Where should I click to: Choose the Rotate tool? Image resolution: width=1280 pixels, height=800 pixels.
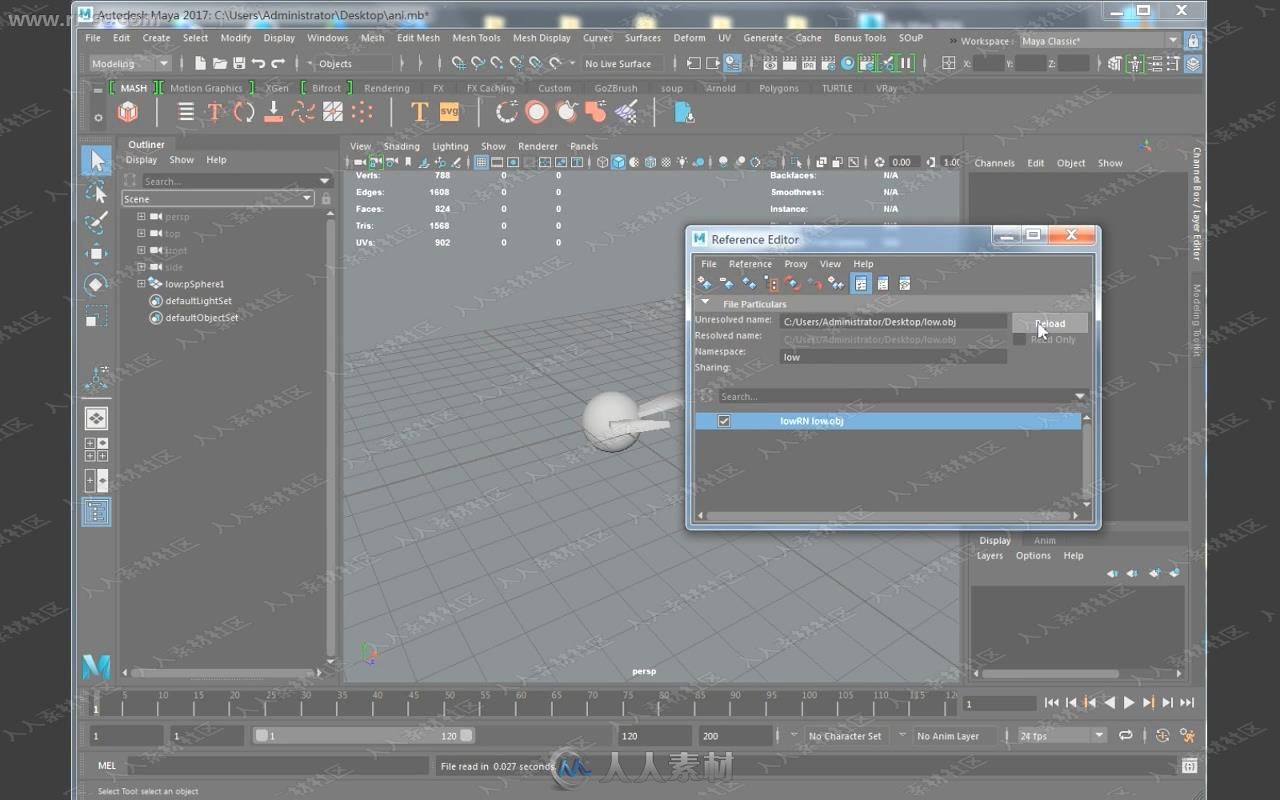[x=96, y=285]
